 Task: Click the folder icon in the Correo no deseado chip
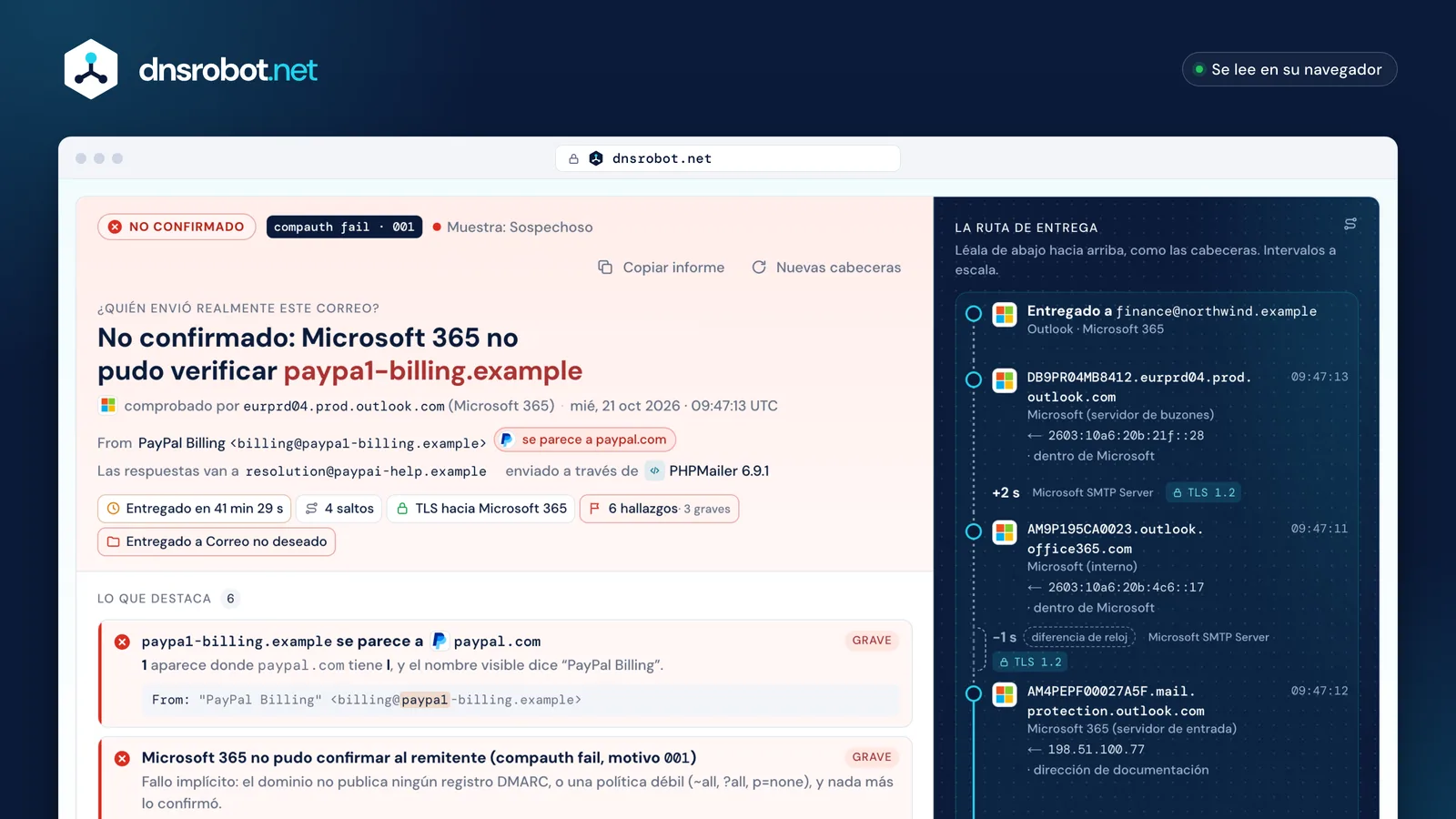(x=114, y=541)
